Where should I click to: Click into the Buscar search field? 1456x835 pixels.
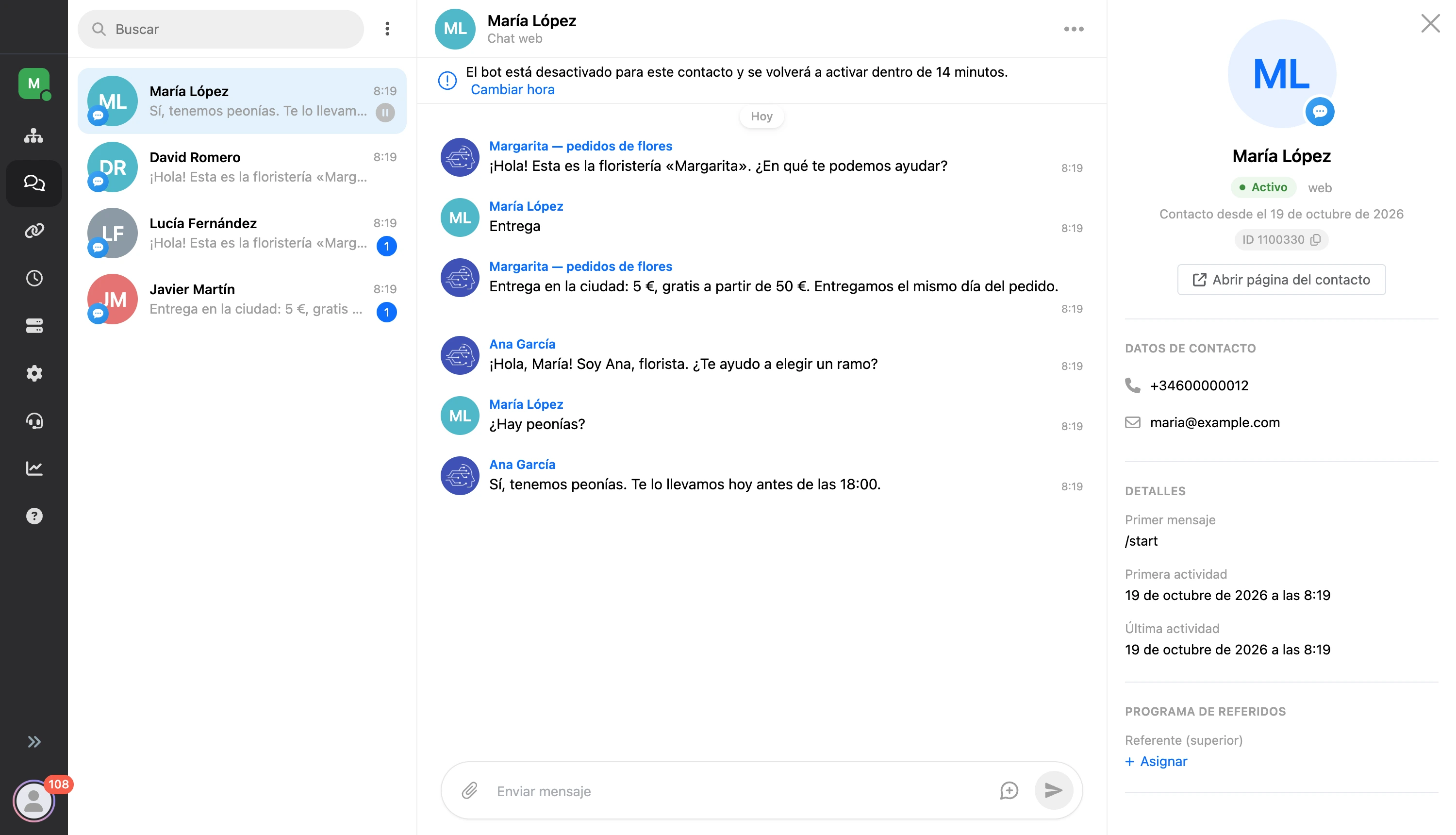click(221, 29)
